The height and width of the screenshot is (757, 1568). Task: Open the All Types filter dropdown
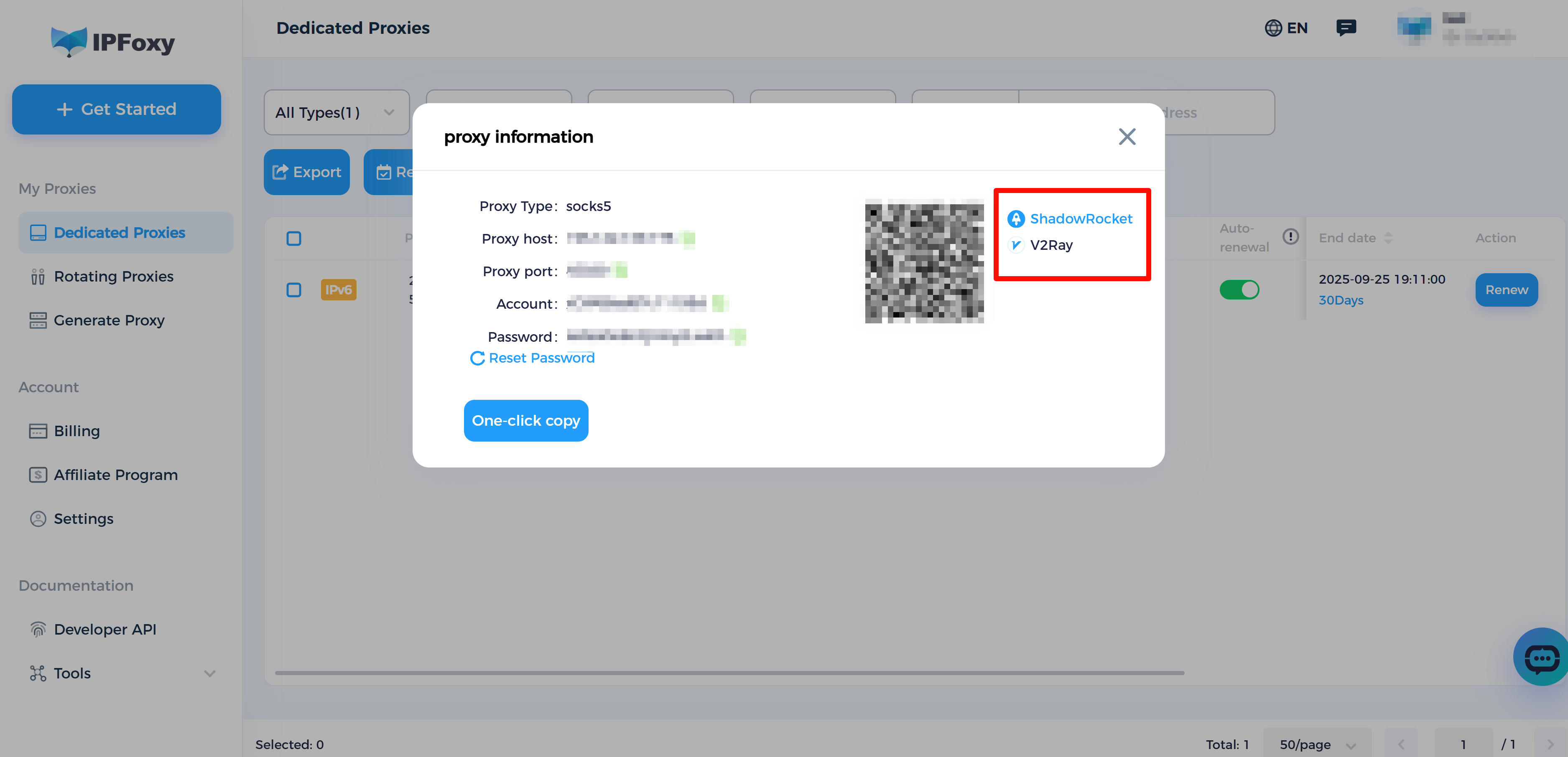point(336,112)
